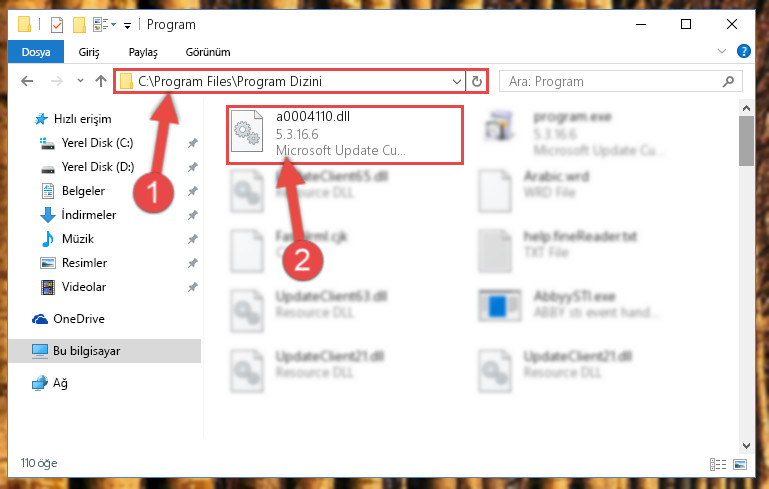Switch to details view icon in status bar
The height and width of the screenshot is (489, 769).
pos(718,464)
